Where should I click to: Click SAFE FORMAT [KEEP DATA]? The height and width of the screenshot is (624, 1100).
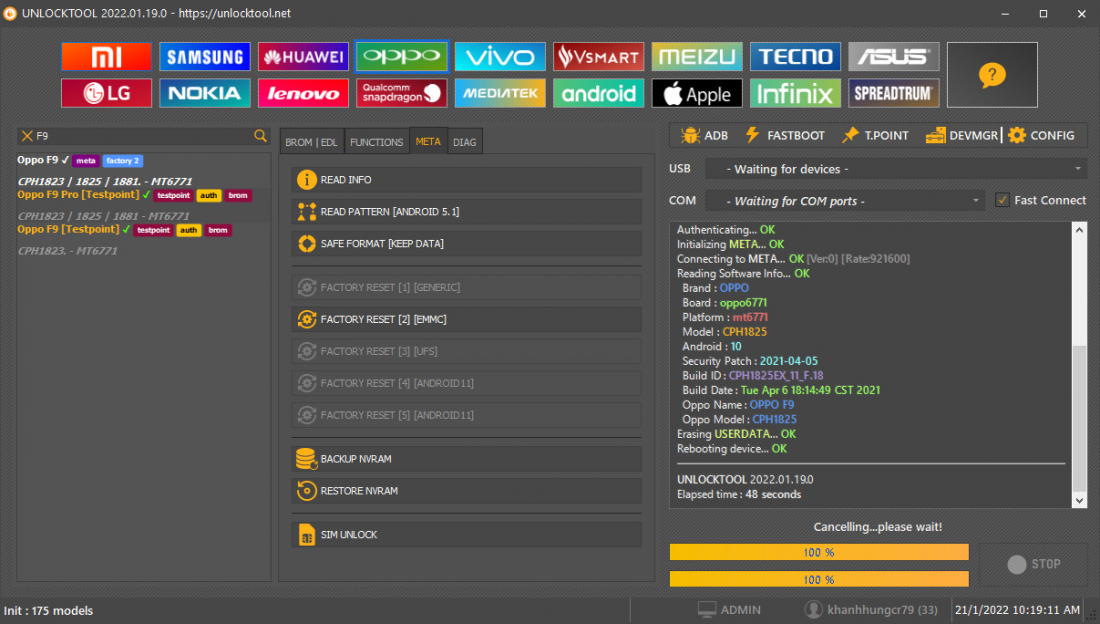467,244
